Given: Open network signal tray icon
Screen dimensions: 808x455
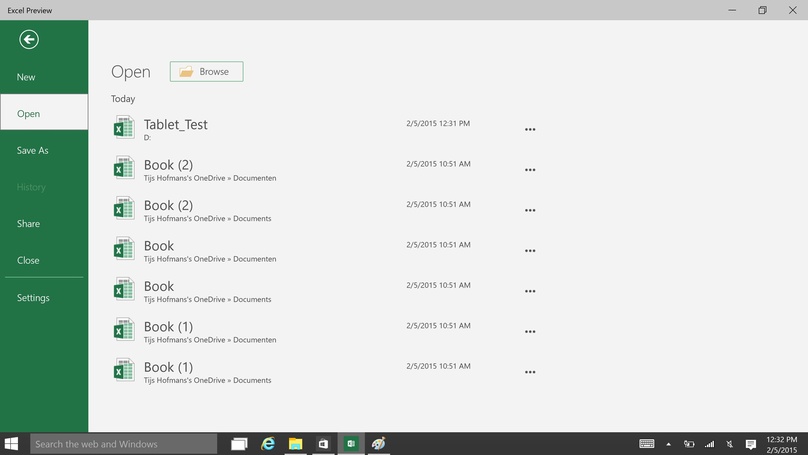Looking at the screenshot, I should [710, 444].
